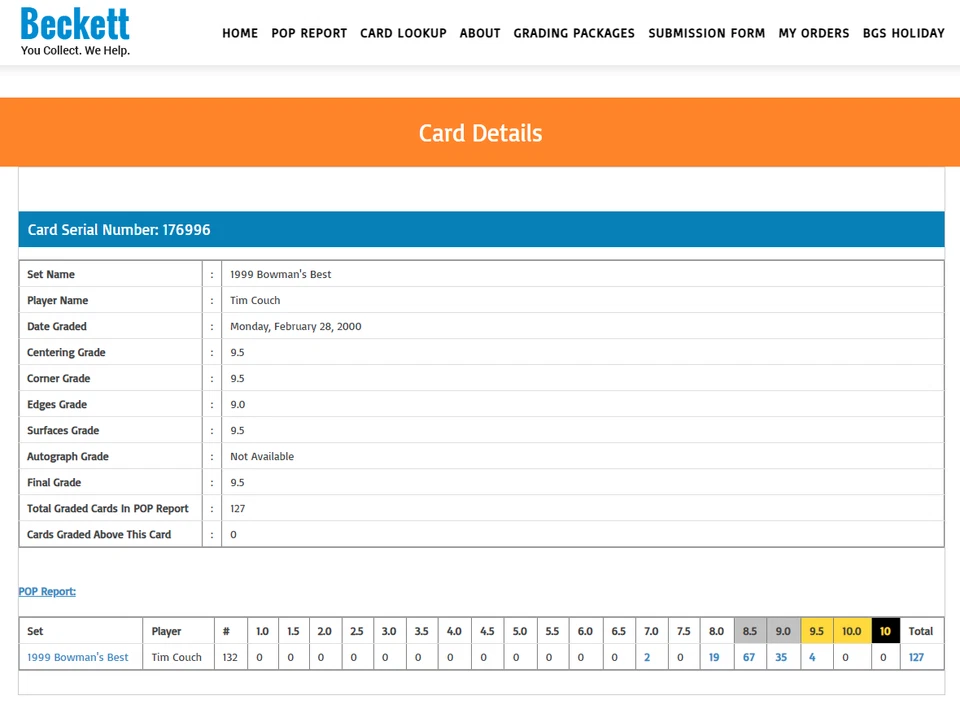Screen dimensions: 960x713
Task: Select the Edges Grade value 9.0
Action: point(238,405)
